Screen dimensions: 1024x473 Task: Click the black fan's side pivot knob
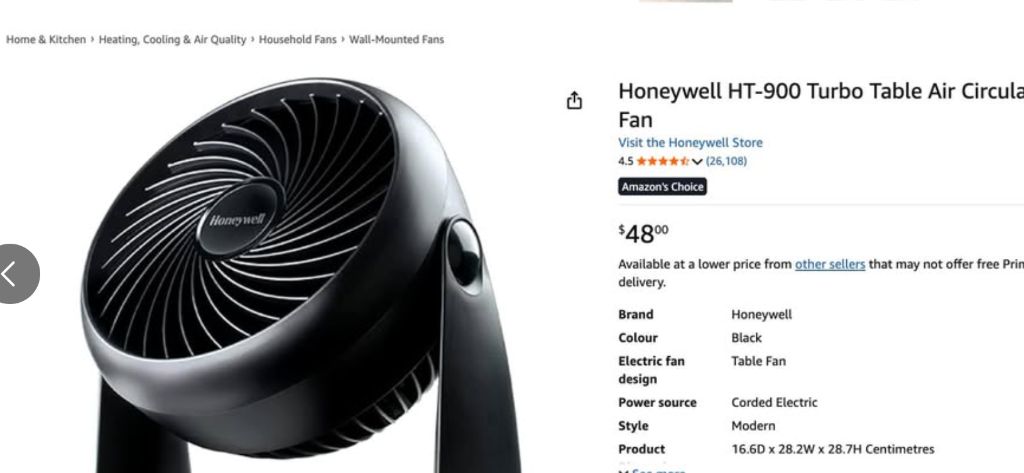tap(464, 253)
